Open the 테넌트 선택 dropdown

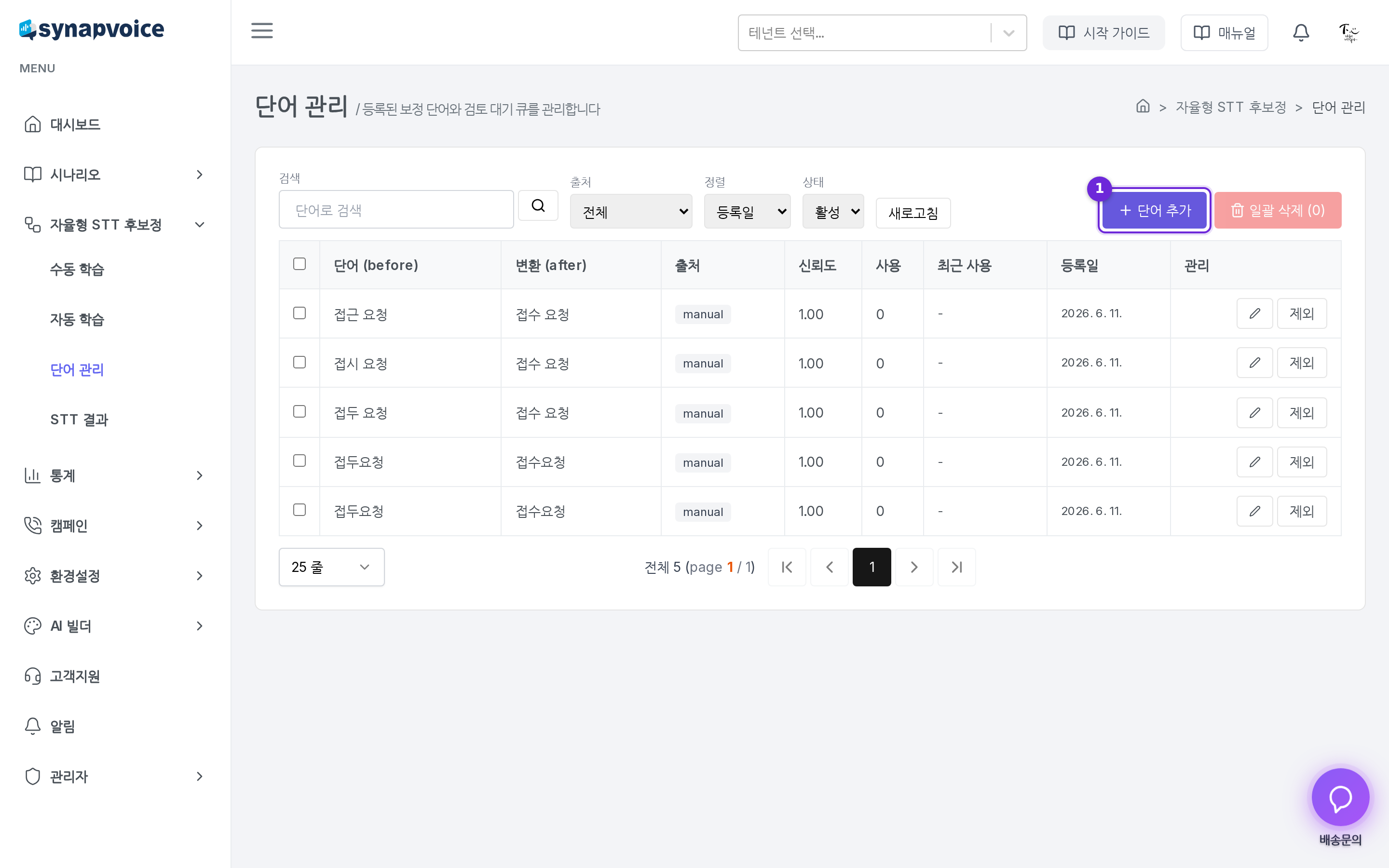click(882, 33)
